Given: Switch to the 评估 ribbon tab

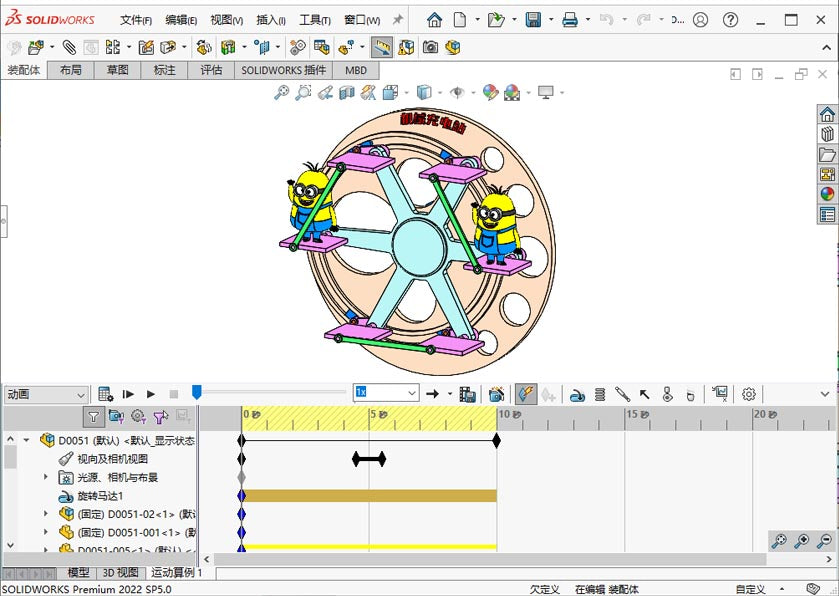Looking at the screenshot, I should tap(211, 70).
